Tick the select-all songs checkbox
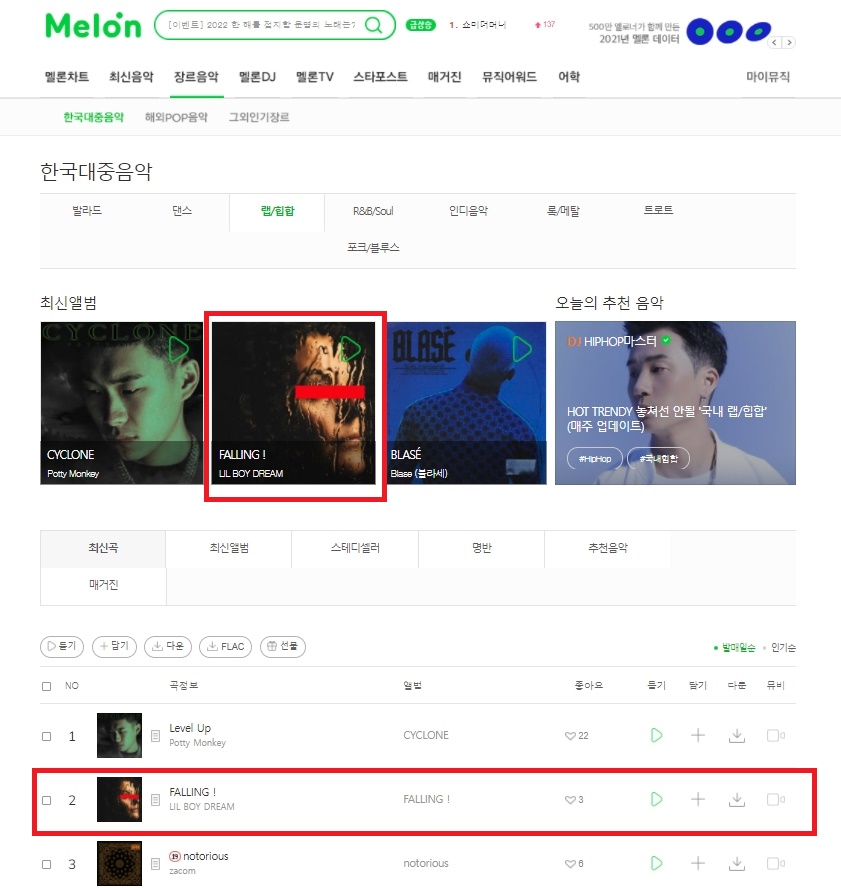This screenshot has height=888, width=841. (x=46, y=686)
